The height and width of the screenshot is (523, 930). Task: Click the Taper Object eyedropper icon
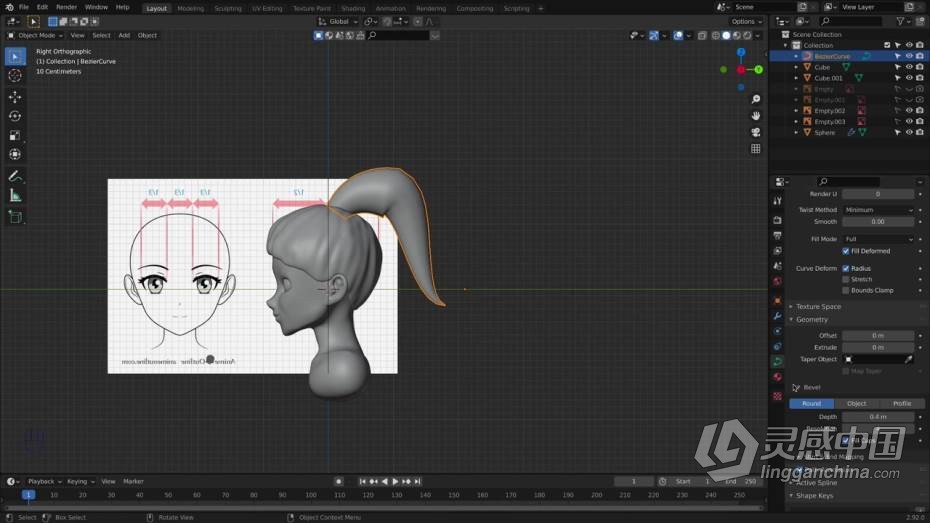click(x=908, y=359)
